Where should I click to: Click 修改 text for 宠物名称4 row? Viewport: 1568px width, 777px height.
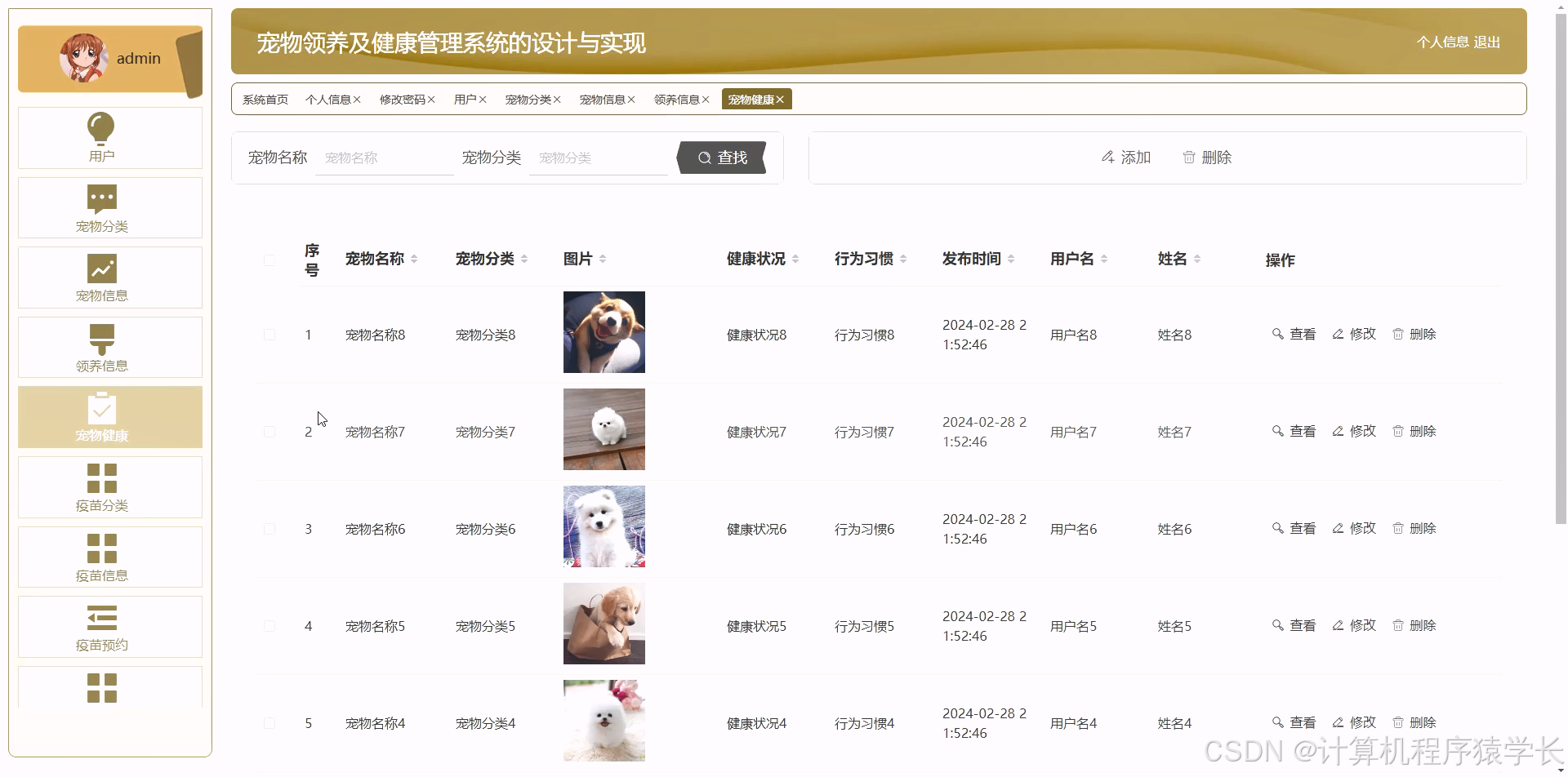coord(1363,722)
